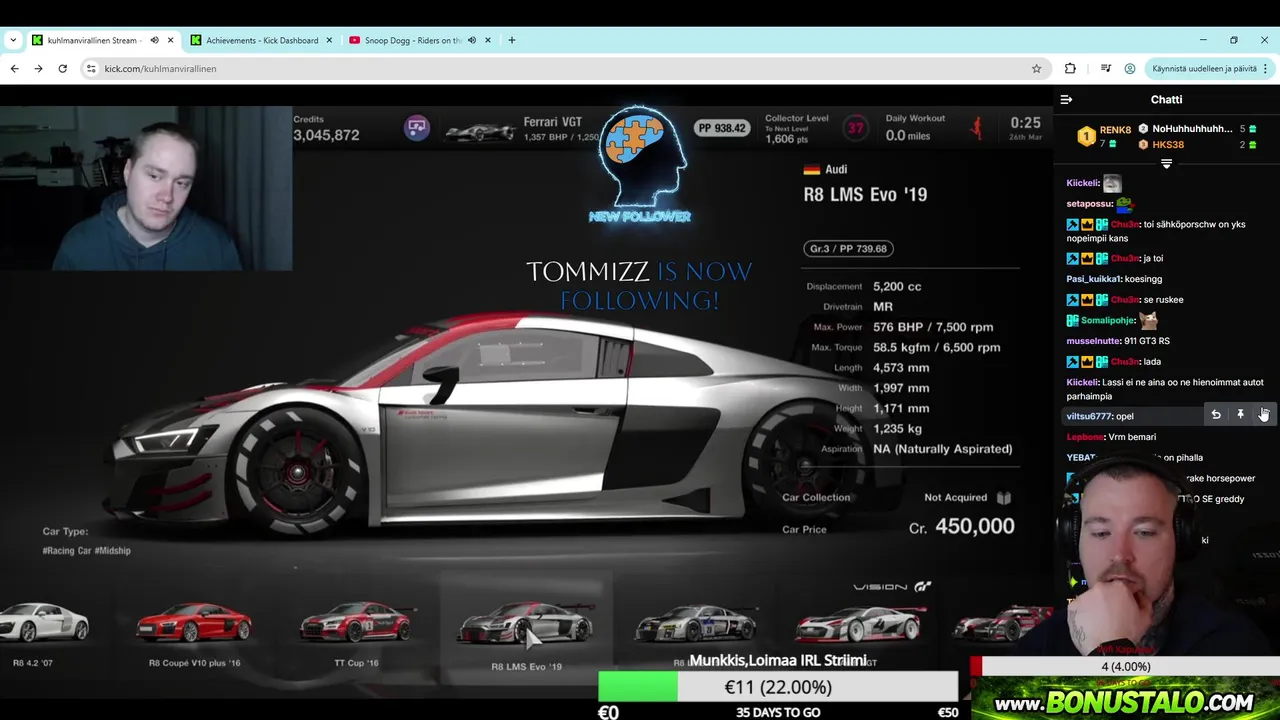Click the badge next to Somalipohje
The height and width of the screenshot is (720, 1280).
(x=1073, y=320)
